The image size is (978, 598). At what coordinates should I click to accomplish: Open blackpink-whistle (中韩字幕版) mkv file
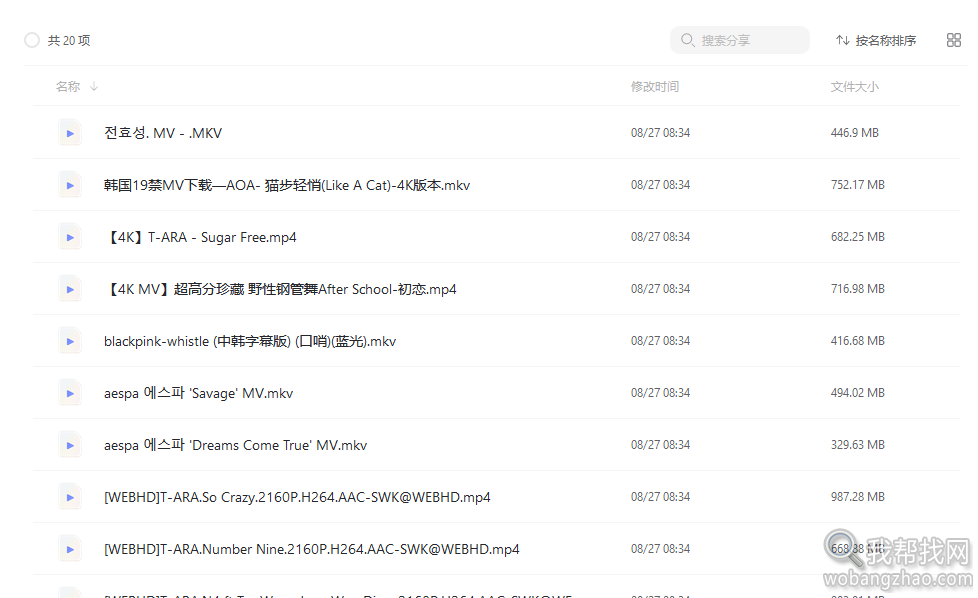[x=250, y=341]
